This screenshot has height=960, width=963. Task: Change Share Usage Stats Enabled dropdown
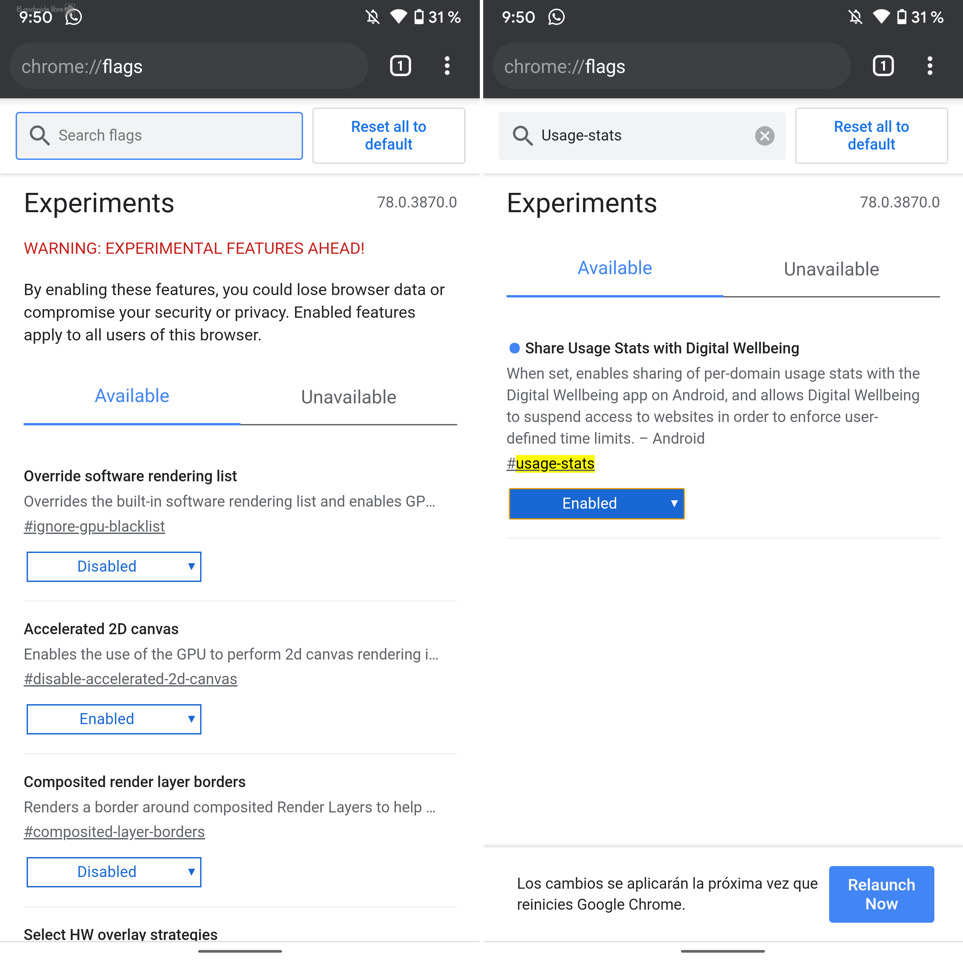pos(597,504)
